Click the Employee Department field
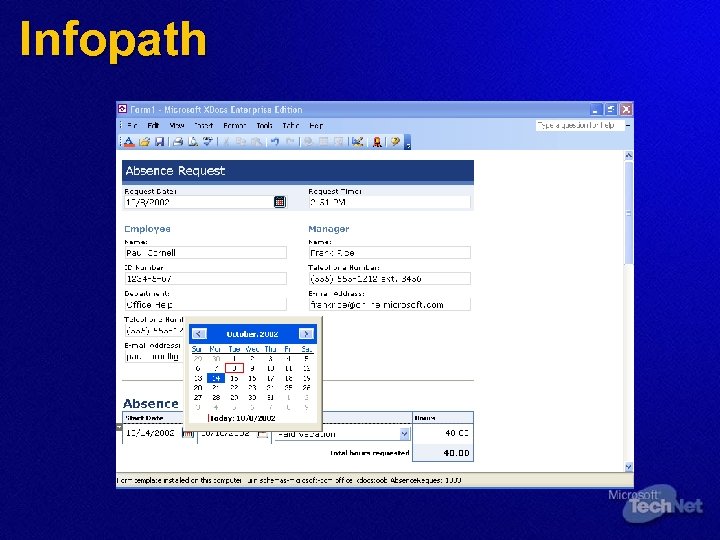 tap(206, 304)
